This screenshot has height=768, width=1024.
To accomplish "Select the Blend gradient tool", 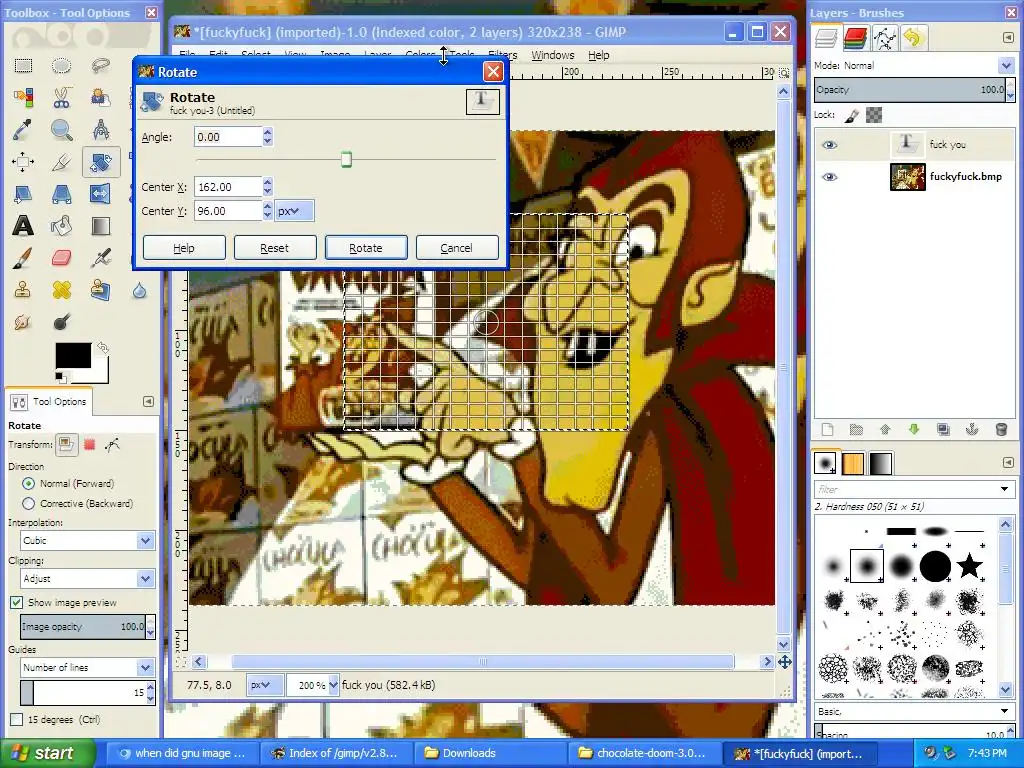I will pos(100,226).
